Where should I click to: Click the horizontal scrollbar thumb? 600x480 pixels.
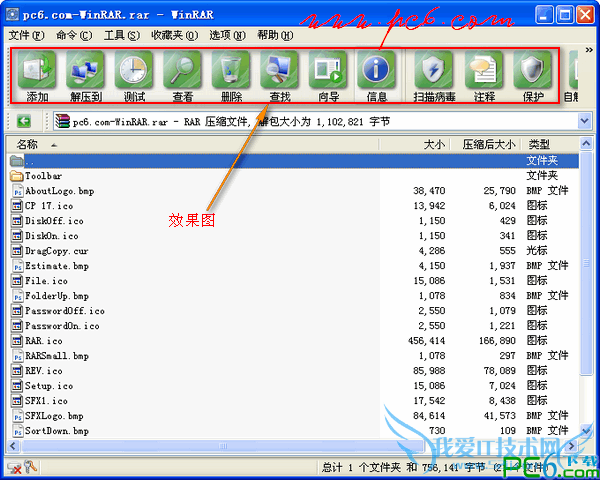pyautogui.click(x=223, y=446)
